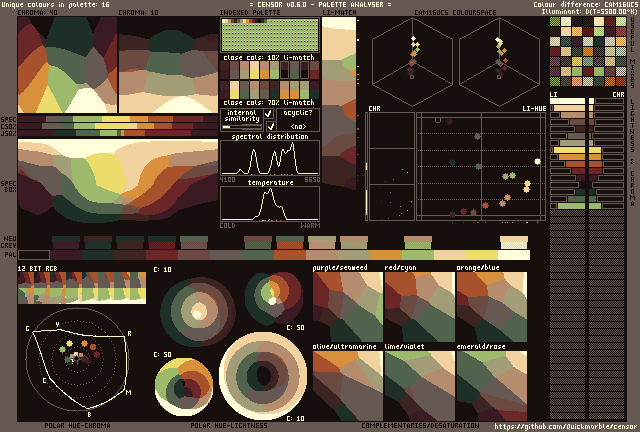Toggle the lower checkmark left of the acyclic box

tap(270, 126)
